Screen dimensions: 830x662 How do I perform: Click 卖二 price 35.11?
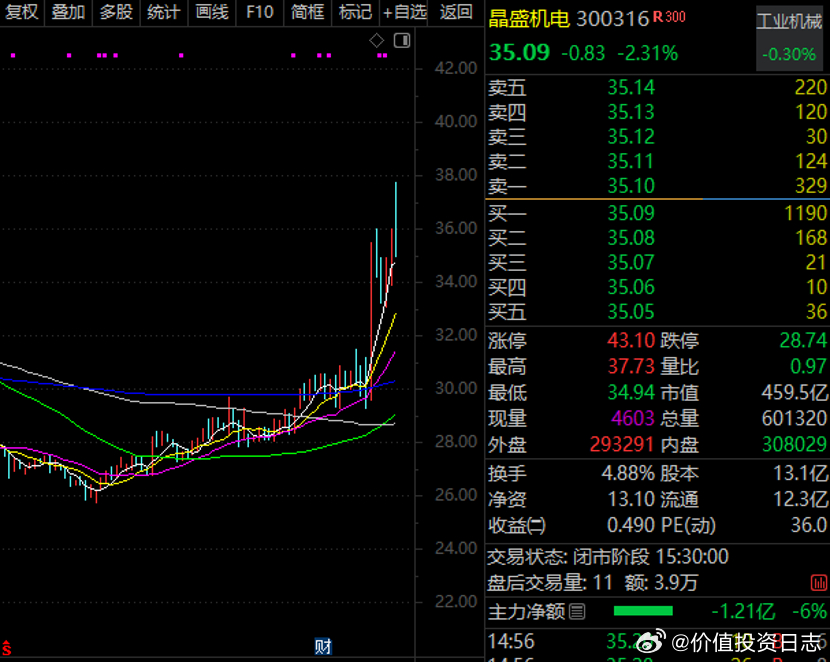tap(631, 161)
